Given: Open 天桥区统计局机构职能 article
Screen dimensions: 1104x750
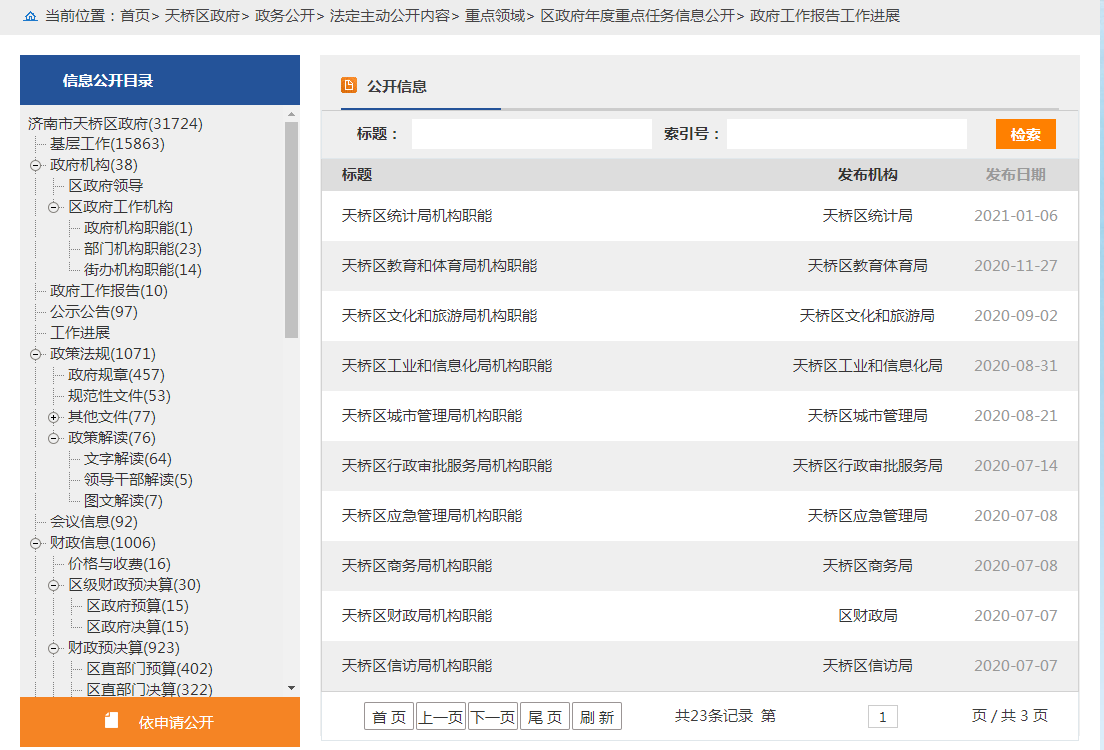Looking at the screenshot, I should [417, 216].
